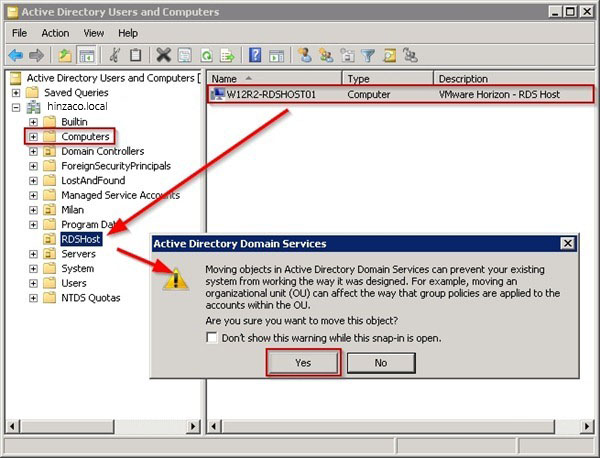Click the Back arrow in toolbar
The height and width of the screenshot is (458, 600).
tap(16, 55)
